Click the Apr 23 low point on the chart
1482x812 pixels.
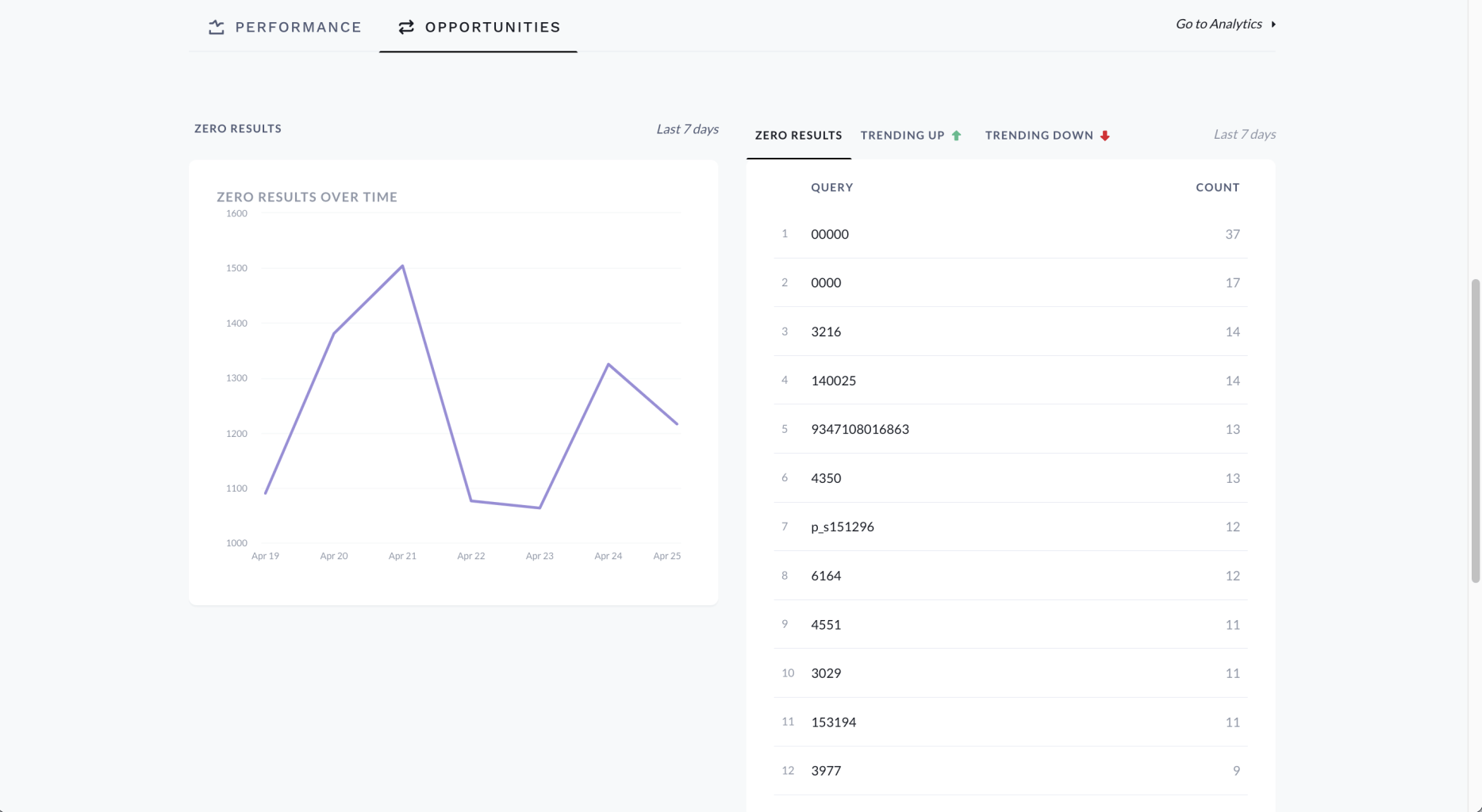click(539, 507)
